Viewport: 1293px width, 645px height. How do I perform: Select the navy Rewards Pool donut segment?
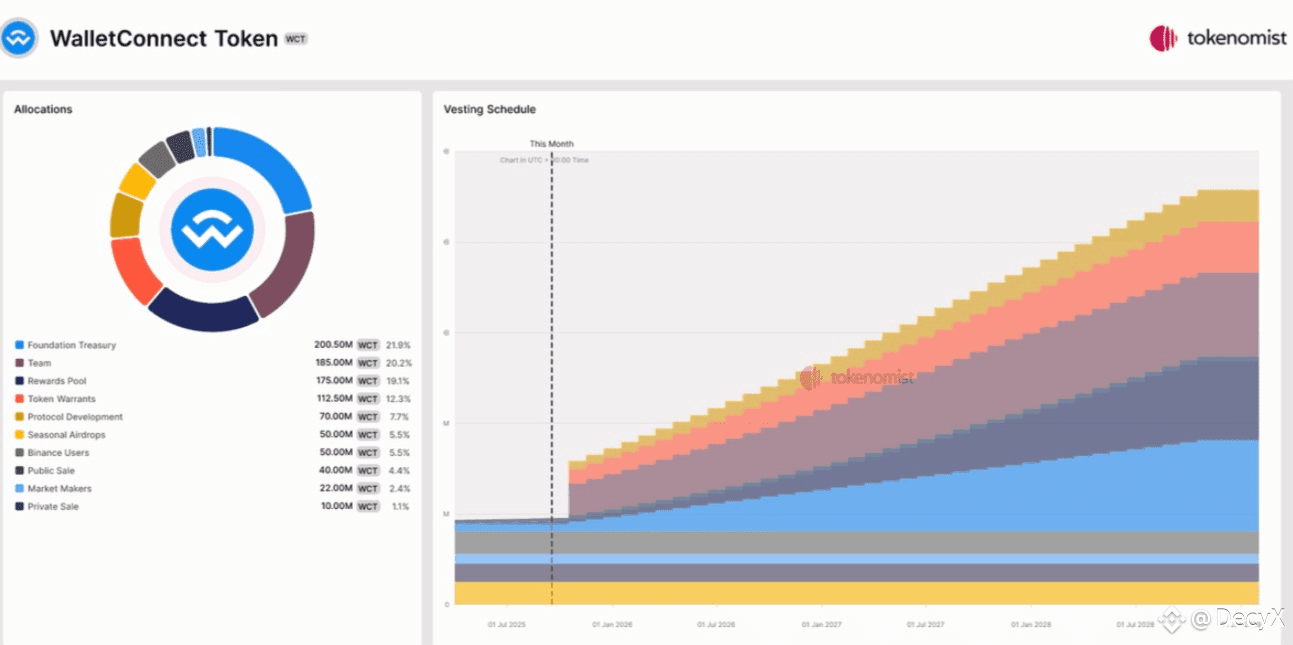tap(202, 314)
